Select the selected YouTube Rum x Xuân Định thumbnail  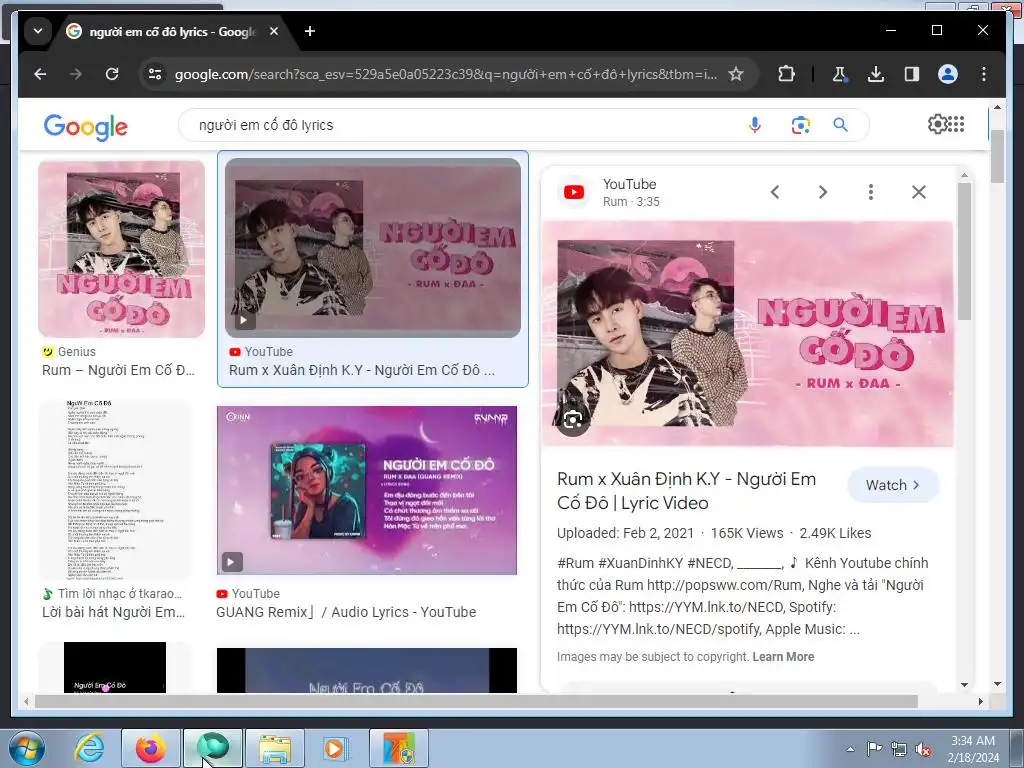373,248
